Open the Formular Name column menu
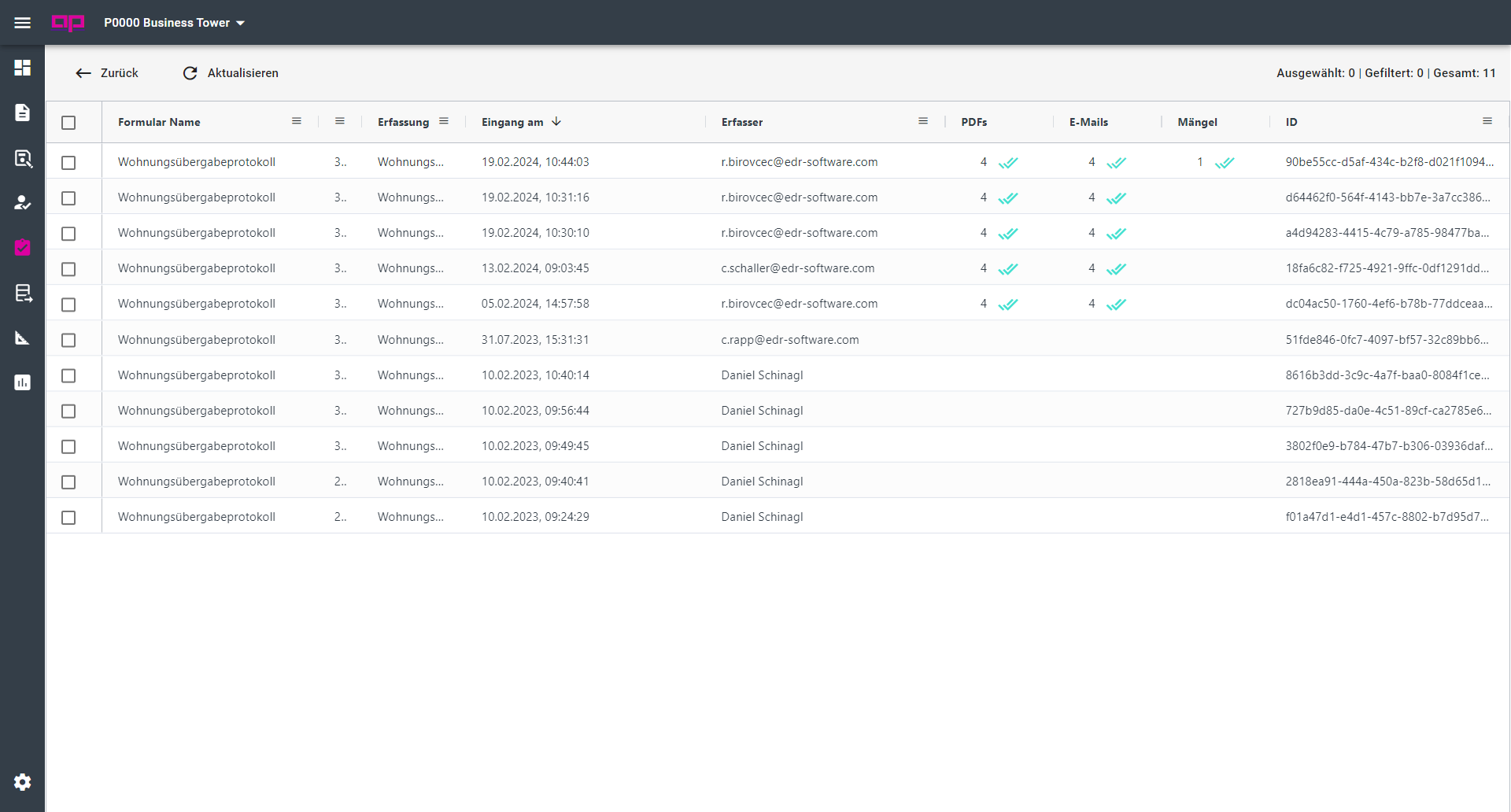 point(297,121)
